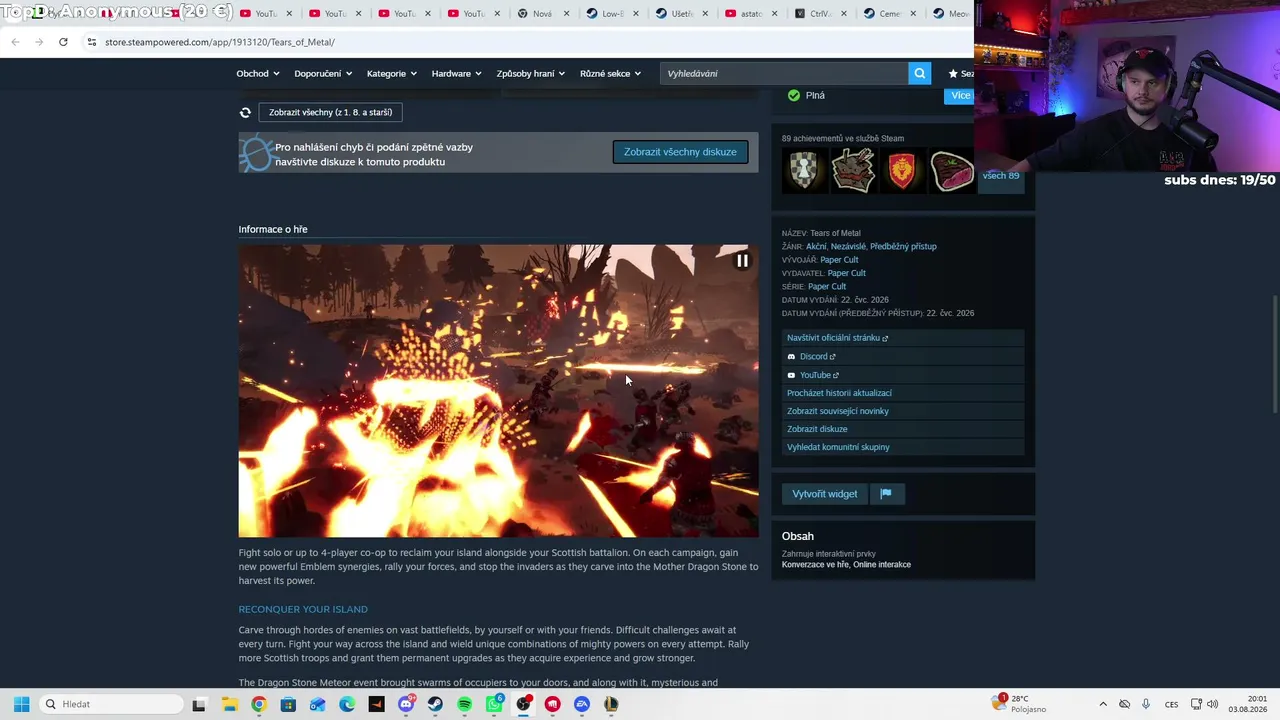Click the flag report button
This screenshot has width=1280, height=720.
coord(886,494)
